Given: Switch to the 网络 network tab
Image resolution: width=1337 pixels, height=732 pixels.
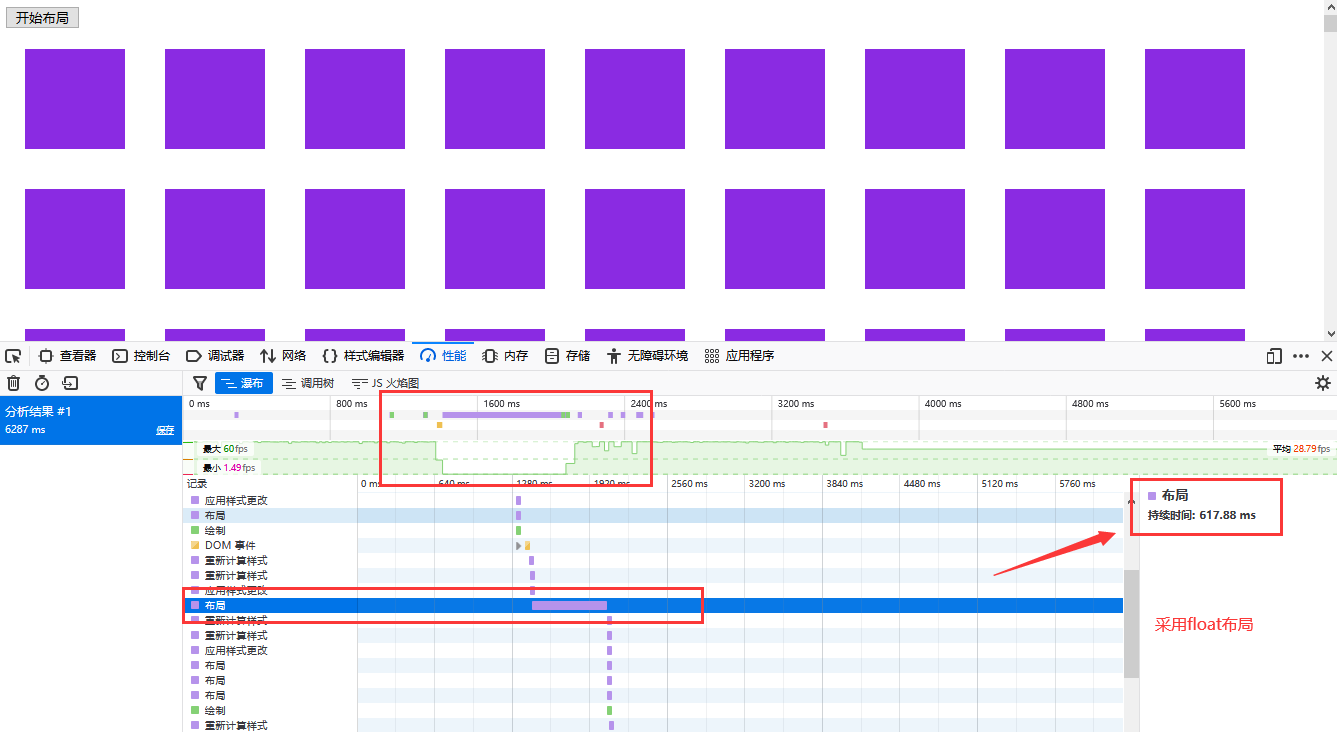Looking at the screenshot, I should [x=283, y=356].
